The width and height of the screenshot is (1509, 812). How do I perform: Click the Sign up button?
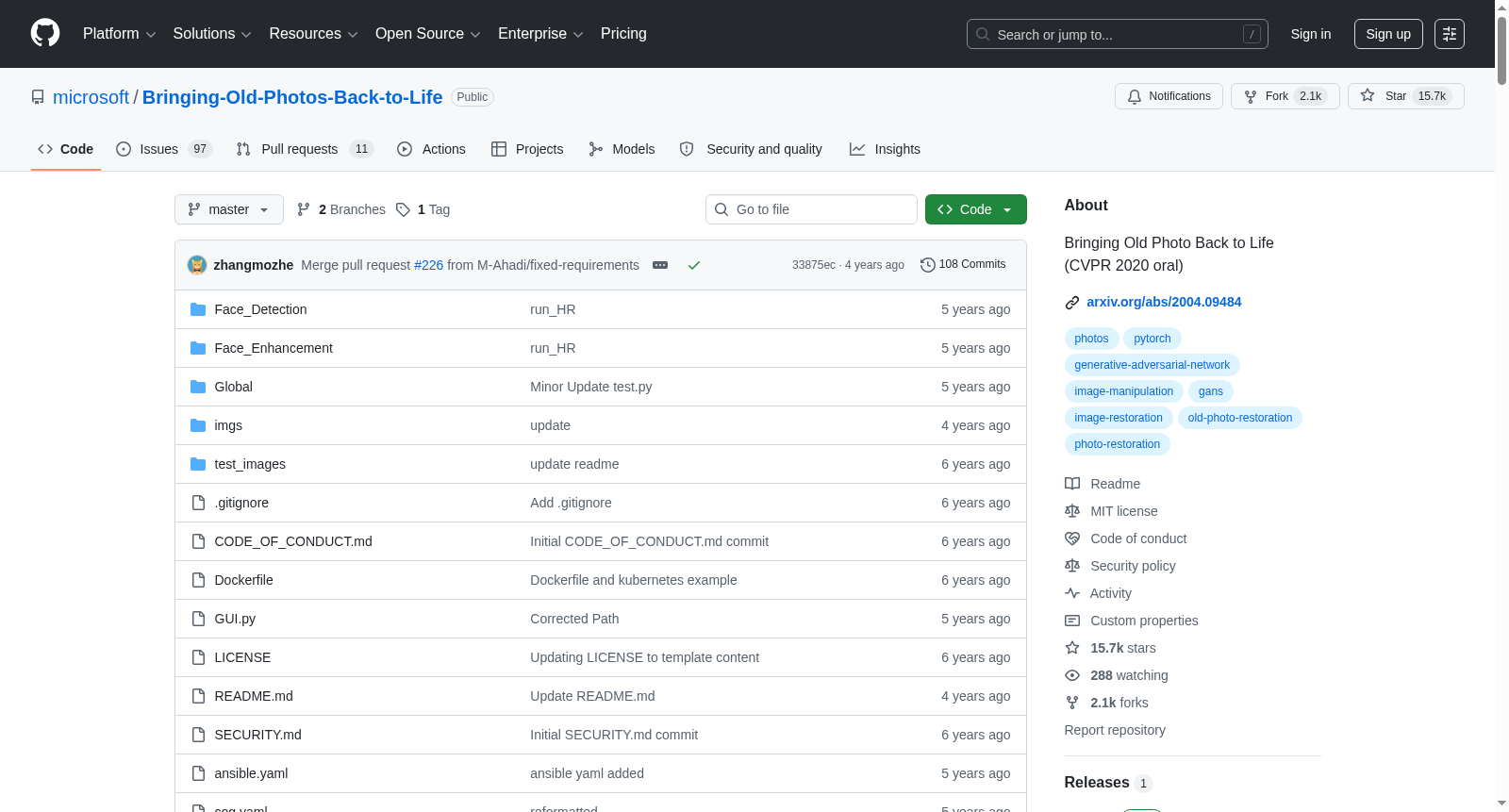1388,34
